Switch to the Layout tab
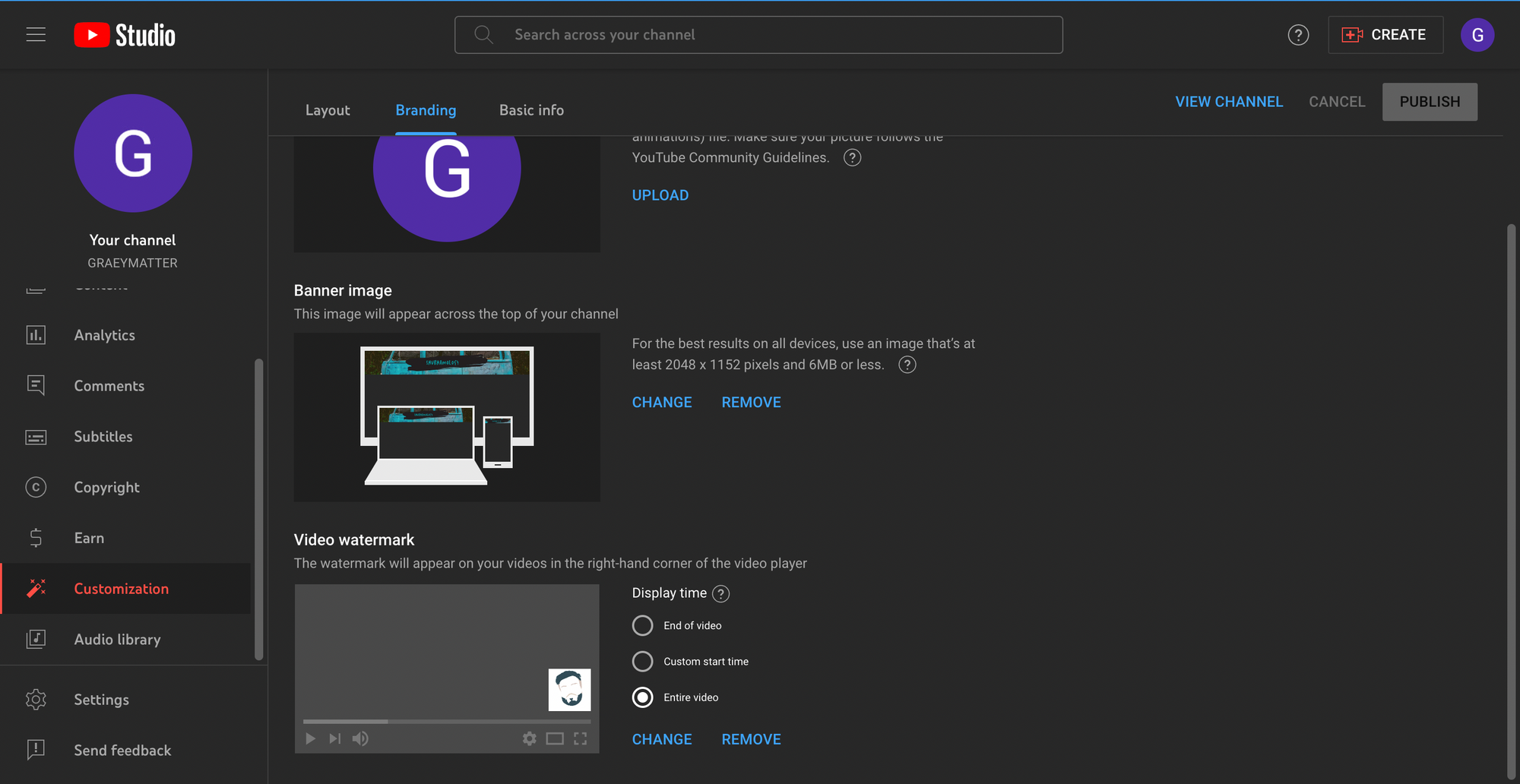The image size is (1520, 784). pyautogui.click(x=328, y=110)
